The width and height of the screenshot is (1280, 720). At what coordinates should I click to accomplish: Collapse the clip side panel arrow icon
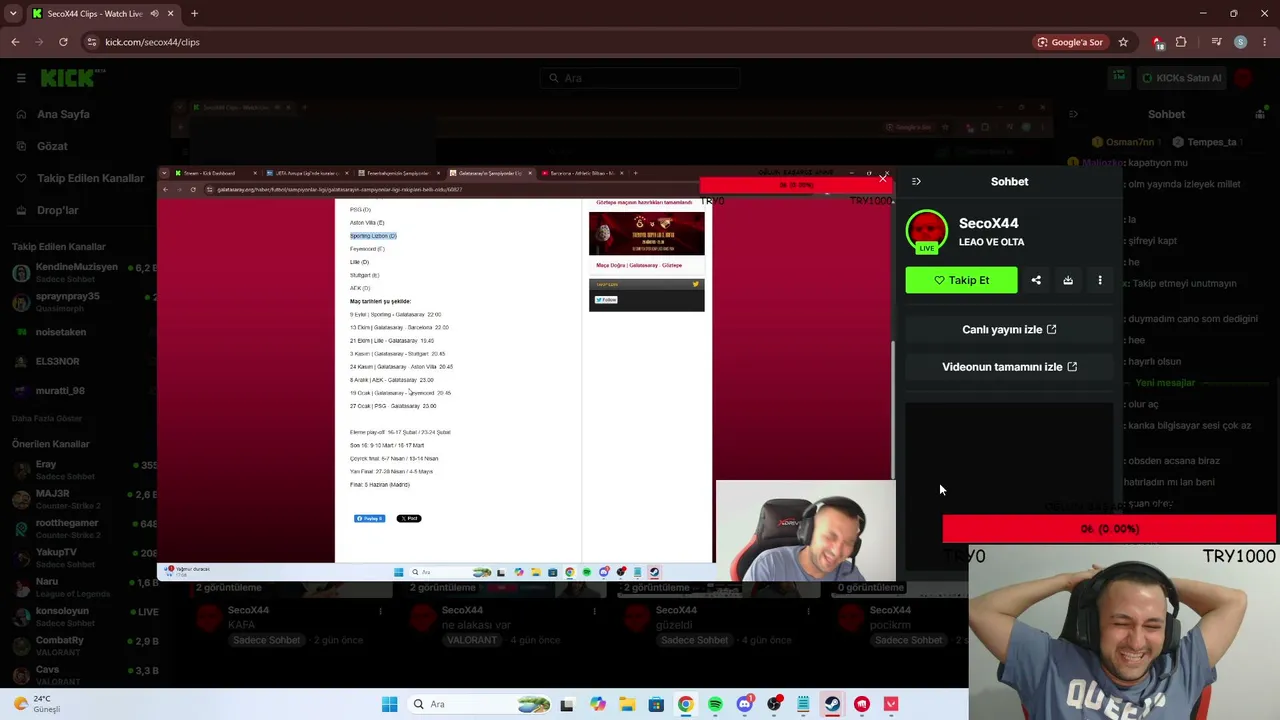tap(916, 181)
